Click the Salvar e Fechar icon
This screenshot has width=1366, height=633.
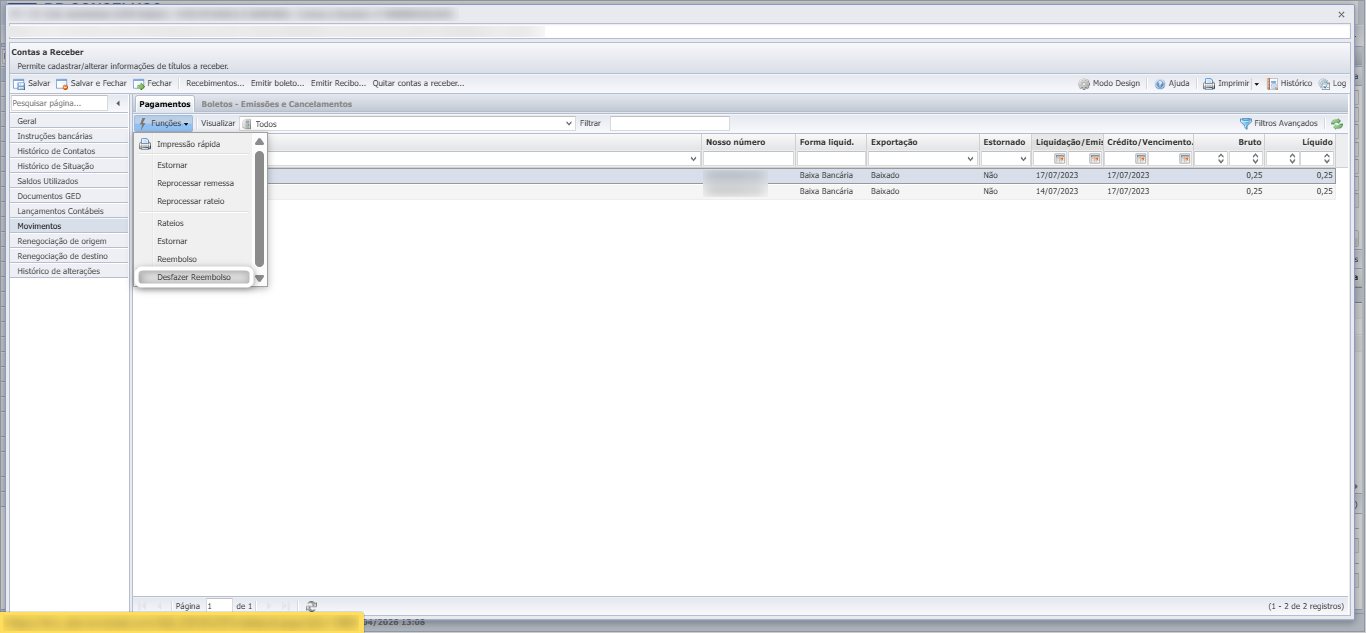coord(62,84)
